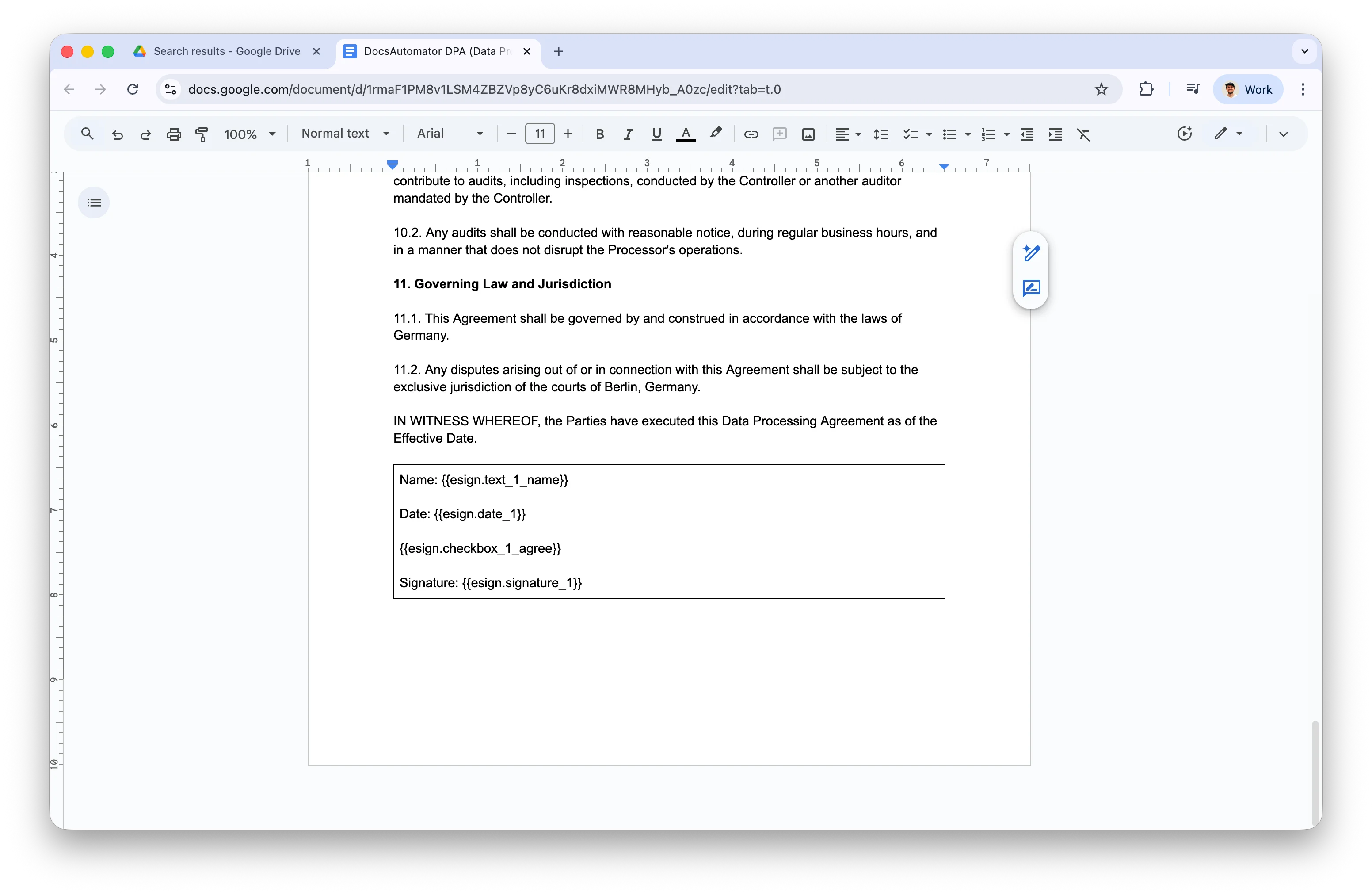Toggle italic formatting
This screenshot has height=895, width=1372.
click(x=628, y=134)
